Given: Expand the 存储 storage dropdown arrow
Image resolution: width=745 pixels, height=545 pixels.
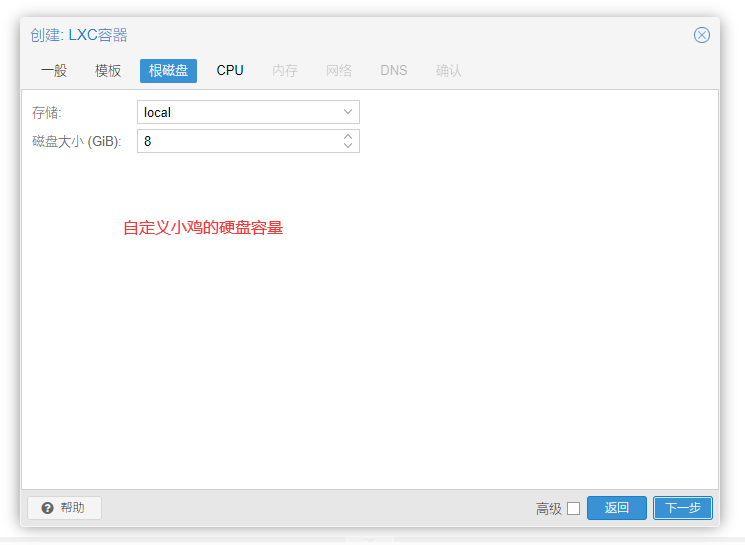Looking at the screenshot, I should point(347,112).
